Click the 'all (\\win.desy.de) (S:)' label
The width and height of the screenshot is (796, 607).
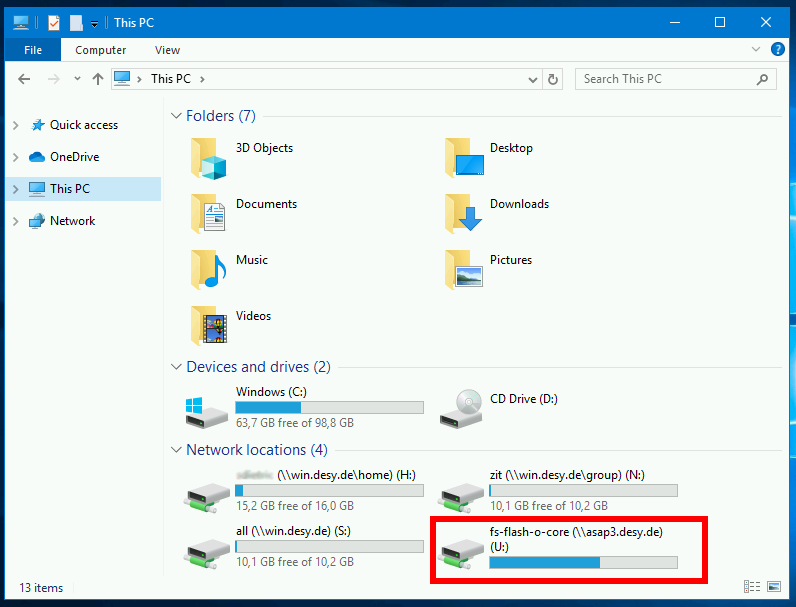click(x=293, y=531)
